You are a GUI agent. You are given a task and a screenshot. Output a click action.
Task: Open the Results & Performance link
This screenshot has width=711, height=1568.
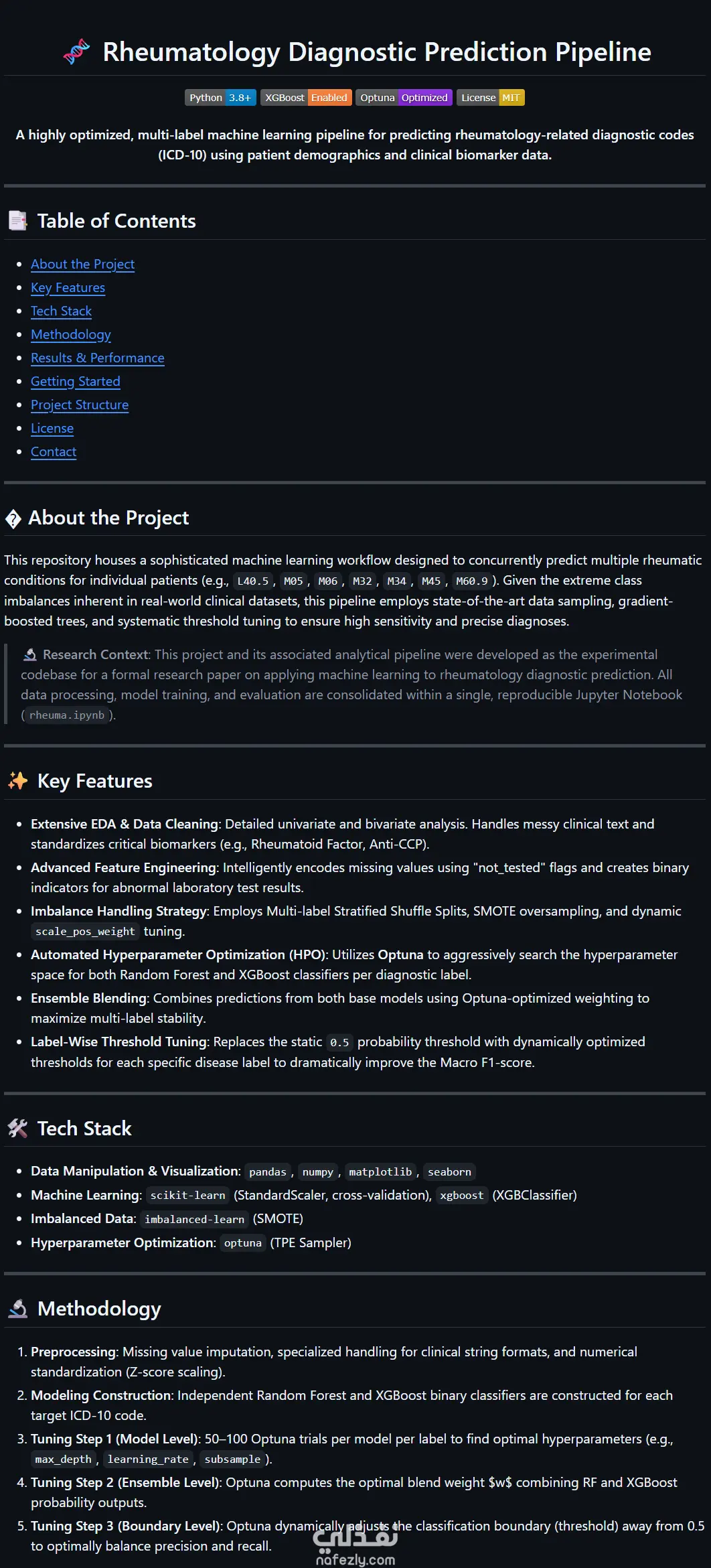97,358
